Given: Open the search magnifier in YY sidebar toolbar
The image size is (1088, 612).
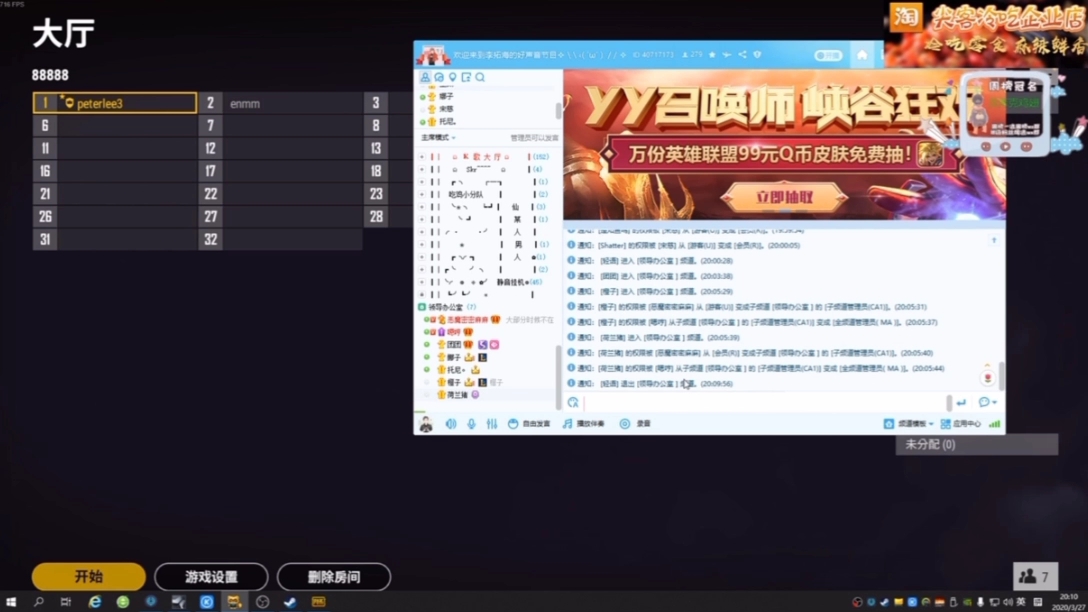Looking at the screenshot, I should click(x=480, y=77).
